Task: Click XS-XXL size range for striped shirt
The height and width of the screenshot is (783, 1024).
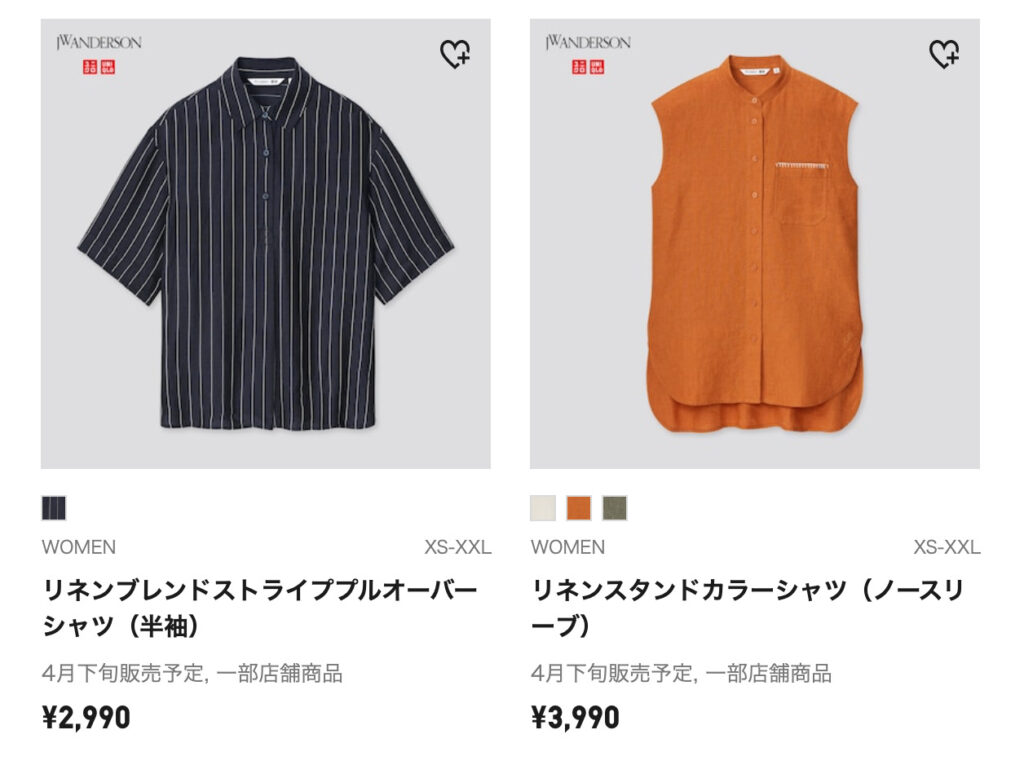Action: pos(458,547)
